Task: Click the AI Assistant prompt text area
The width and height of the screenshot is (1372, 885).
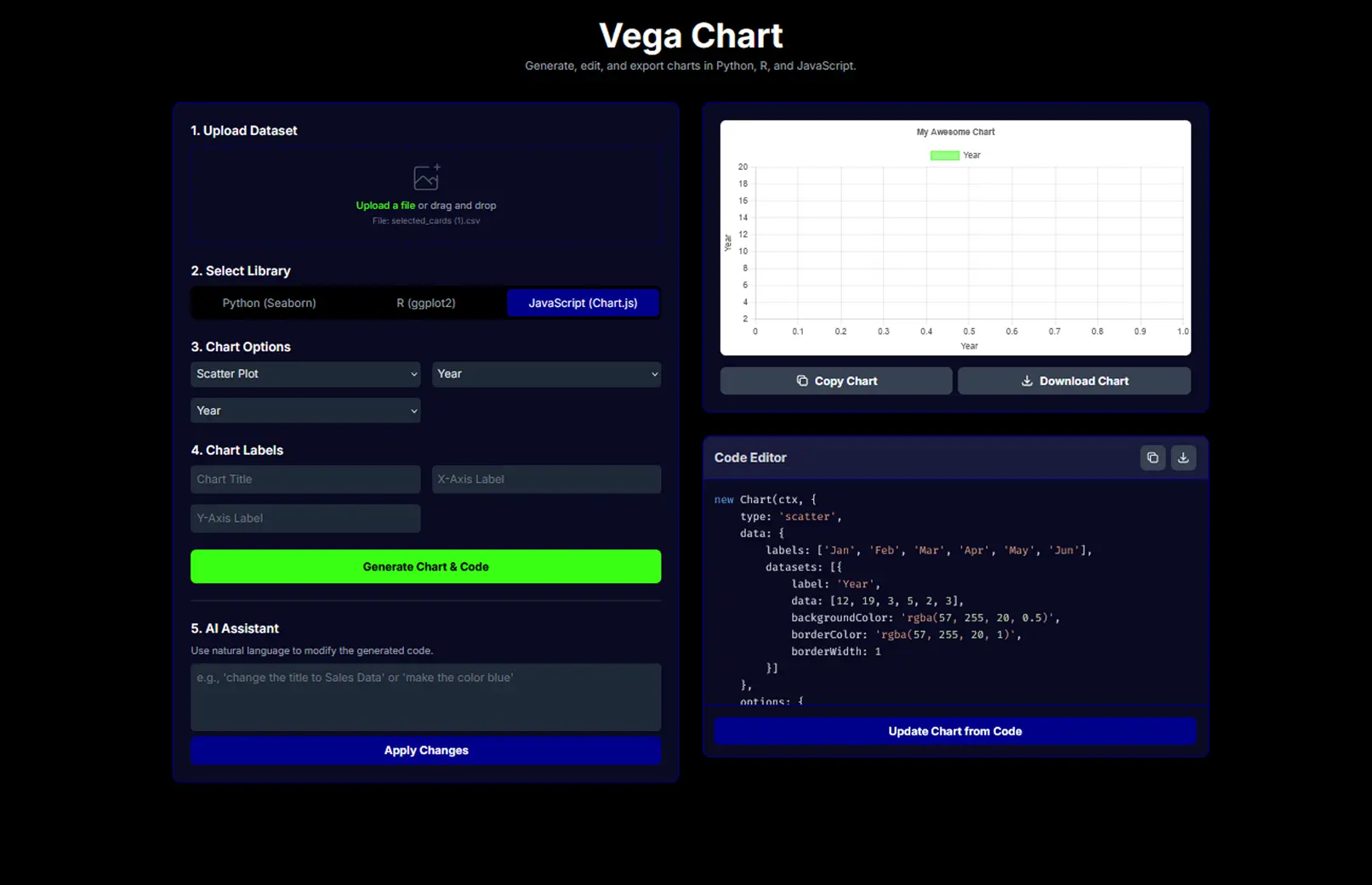Action: pyautogui.click(x=425, y=697)
